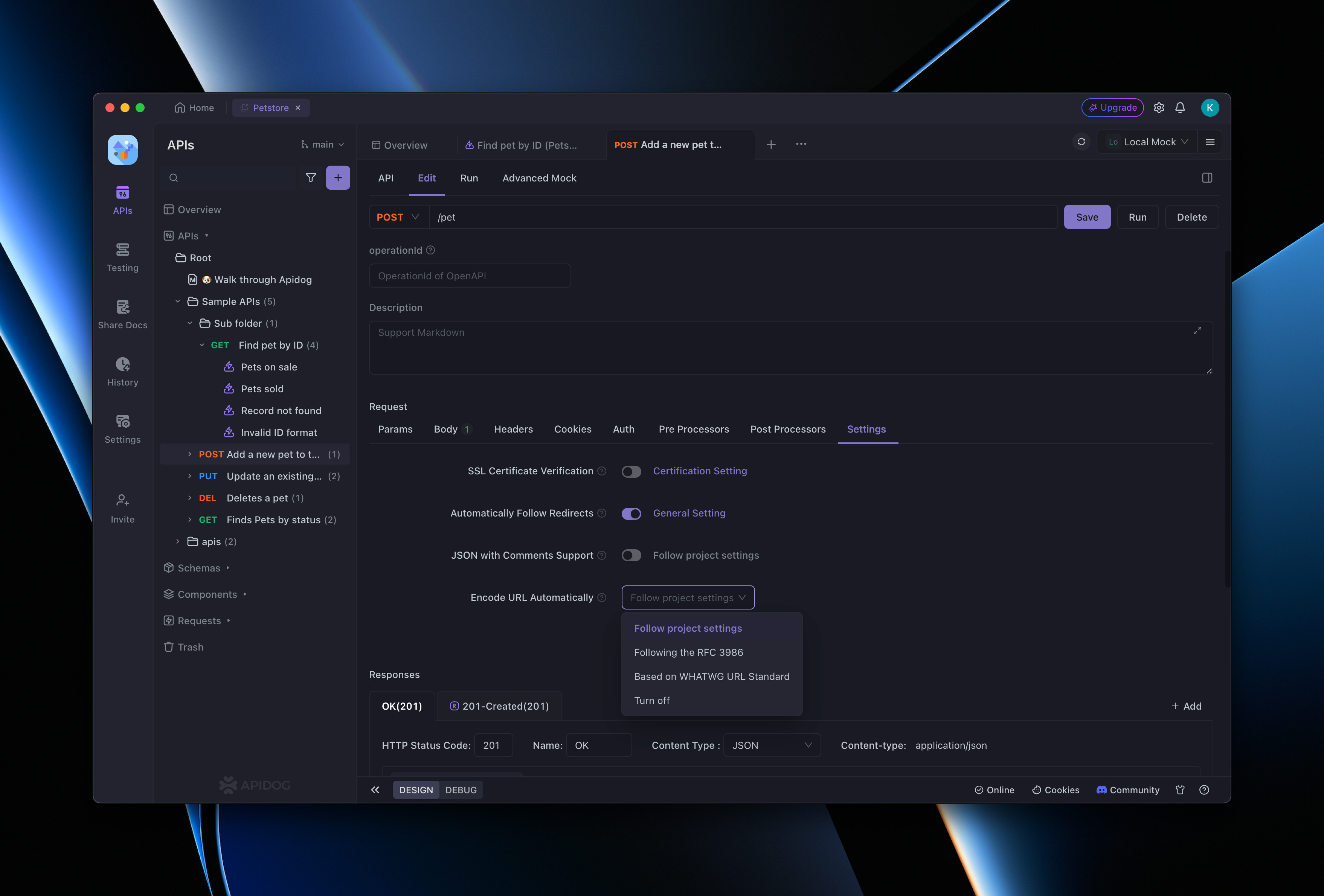Open Content Type JSON dropdown
This screenshot has height=896, width=1324.
pyautogui.click(x=772, y=746)
